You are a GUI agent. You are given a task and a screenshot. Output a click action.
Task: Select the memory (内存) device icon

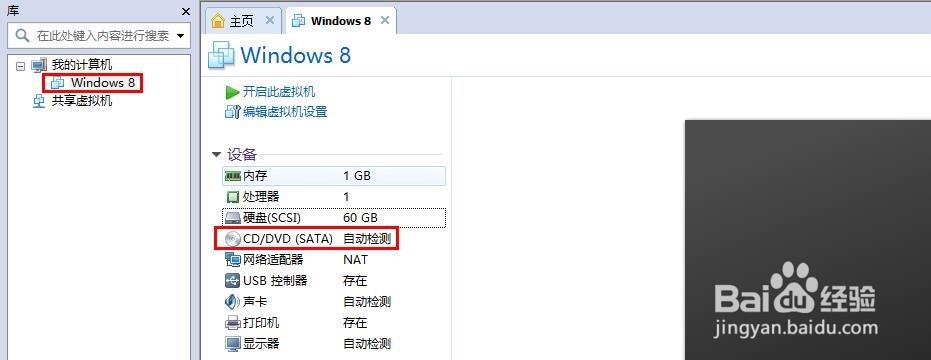[x=232, y=176]
